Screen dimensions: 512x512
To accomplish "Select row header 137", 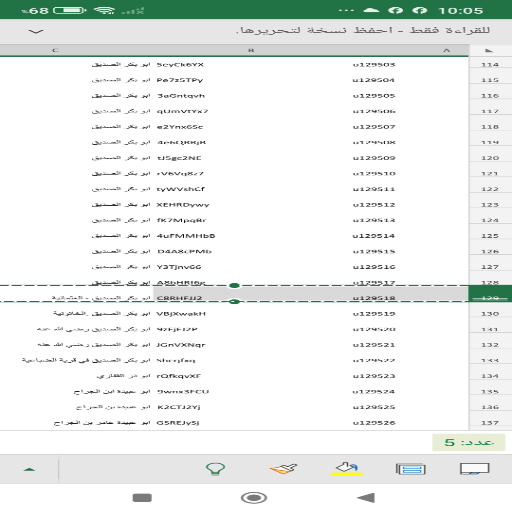I will point(490,423).
